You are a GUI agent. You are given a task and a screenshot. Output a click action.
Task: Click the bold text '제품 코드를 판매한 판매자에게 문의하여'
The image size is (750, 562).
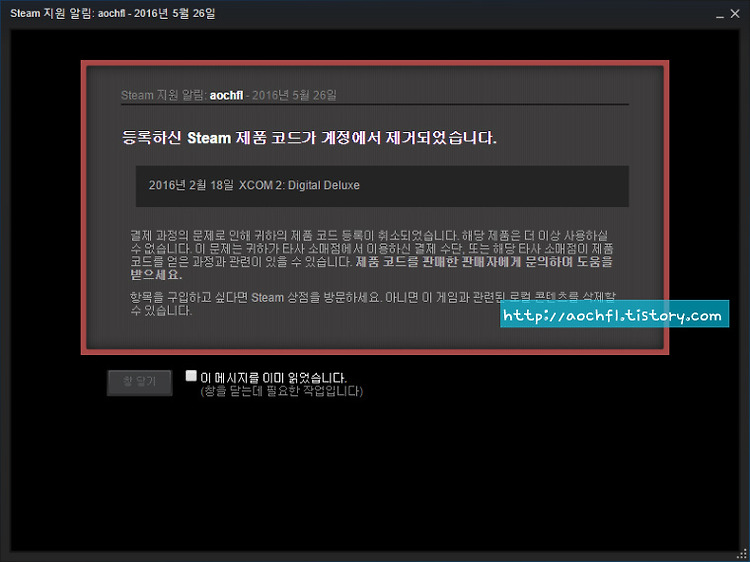[x=464, y=262]
